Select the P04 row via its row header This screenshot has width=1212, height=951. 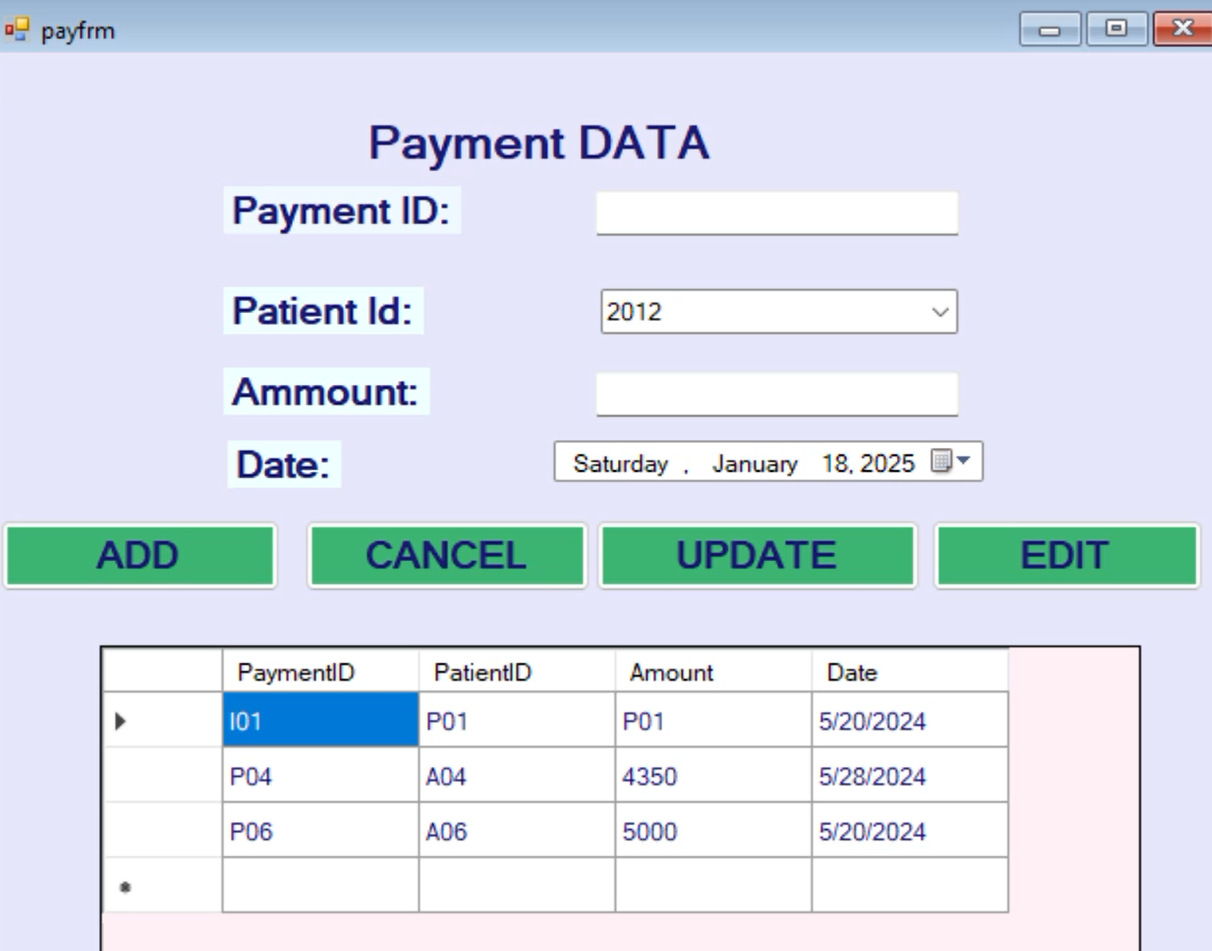coord(163,775)
